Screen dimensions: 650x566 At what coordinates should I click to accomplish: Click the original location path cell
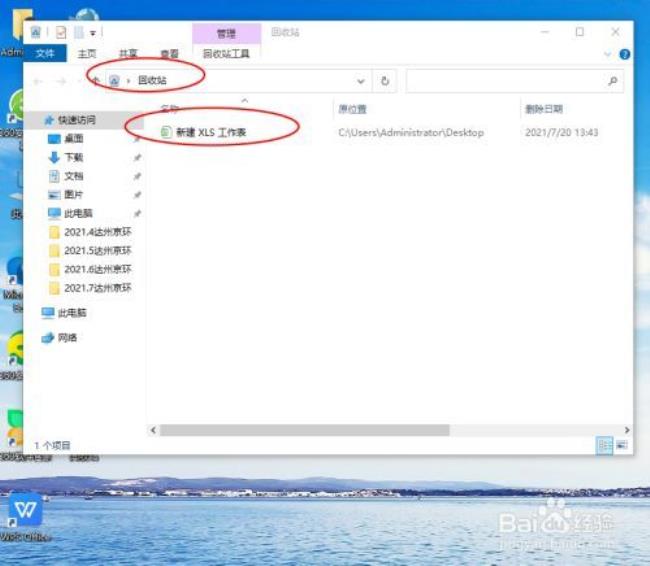411,132
